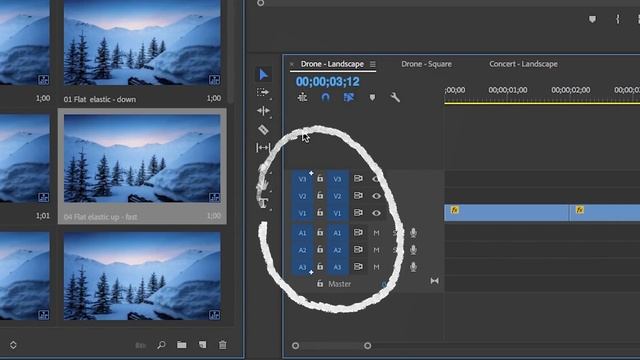Click fx badge on second timeline clip
The image size is (640, 360).
click(x=580, y=210)
